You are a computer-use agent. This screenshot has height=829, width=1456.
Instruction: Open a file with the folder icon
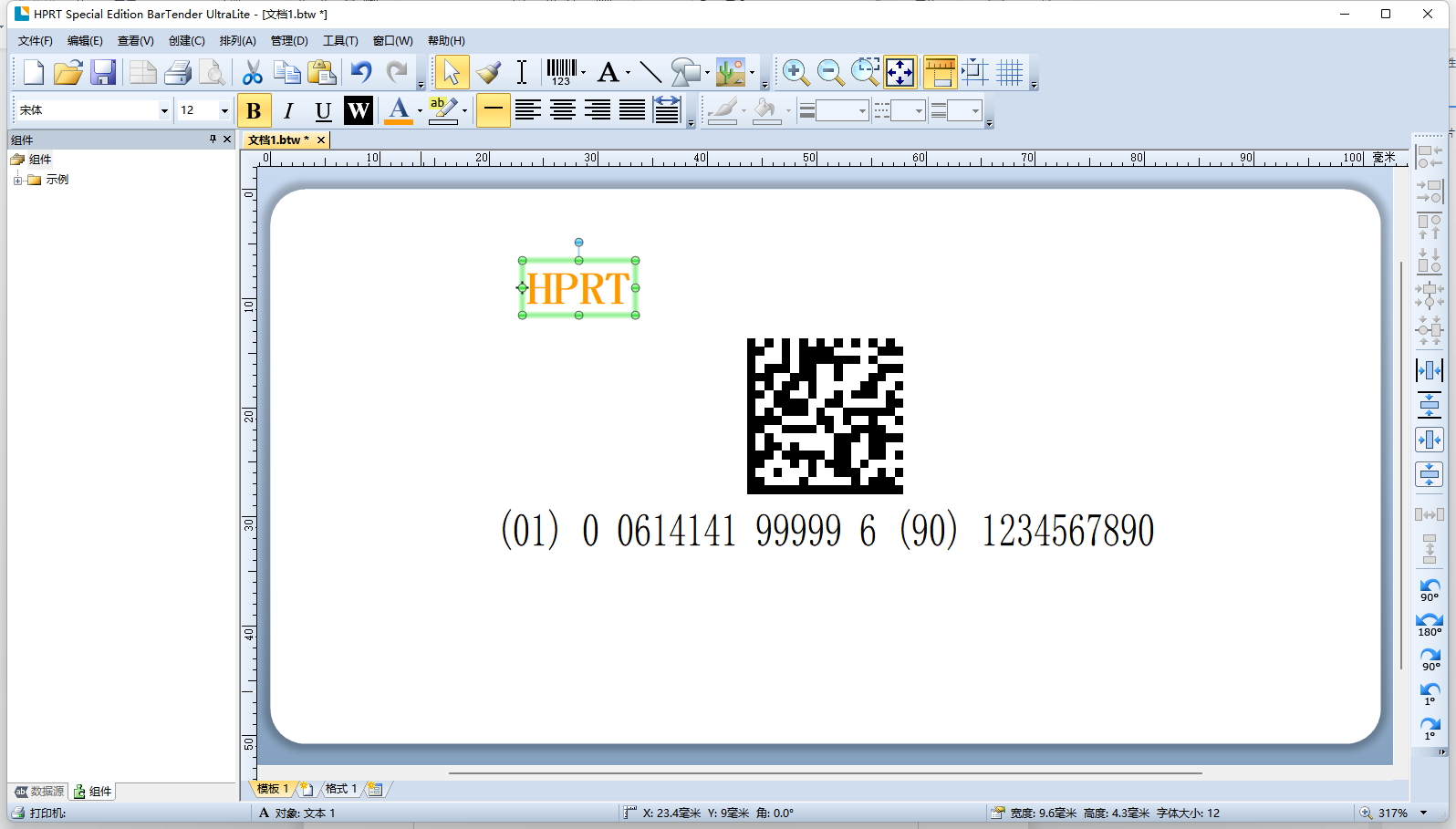(x=68, y=72)
